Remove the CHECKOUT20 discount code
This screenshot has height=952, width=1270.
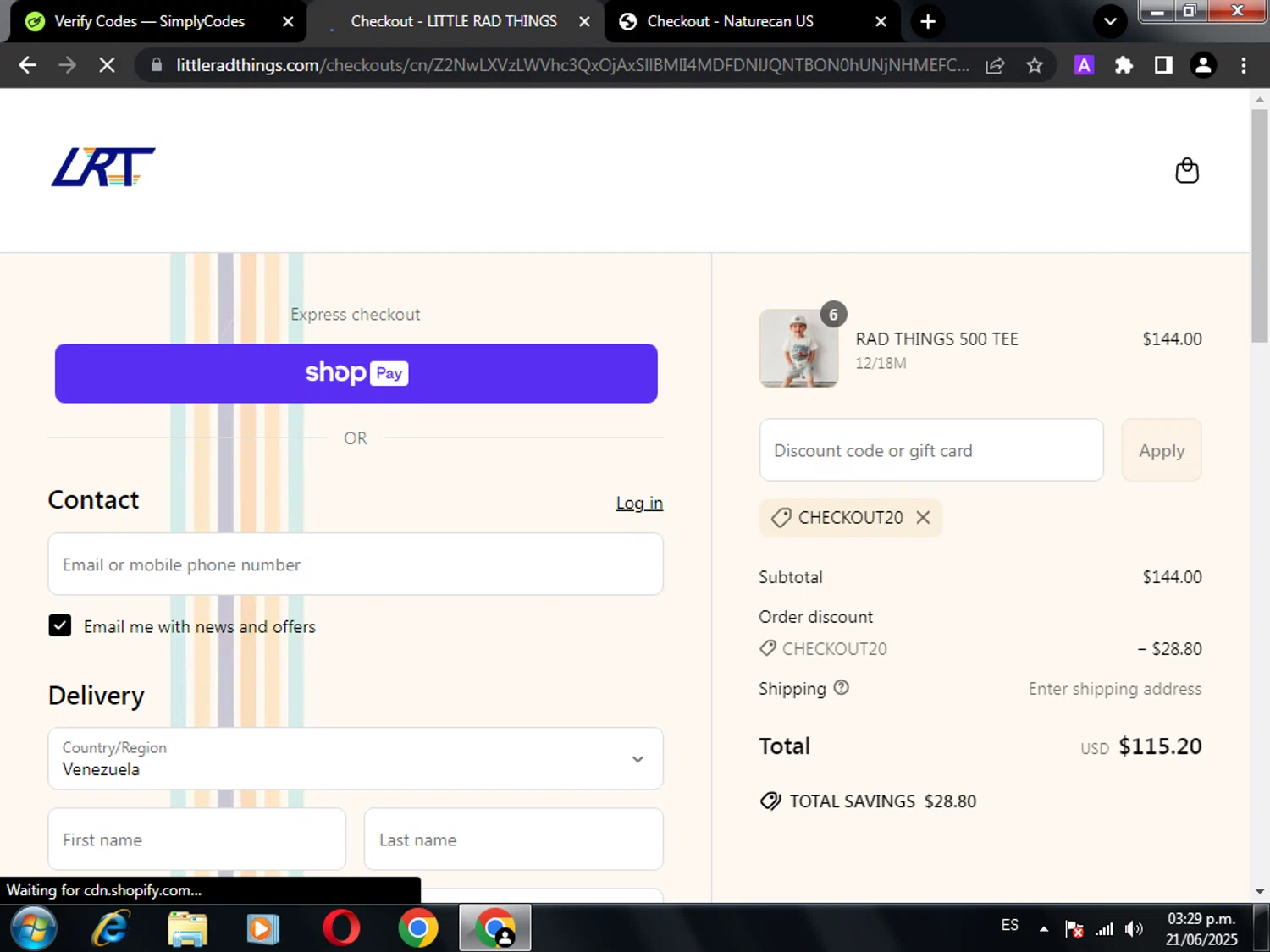point(924,517)
